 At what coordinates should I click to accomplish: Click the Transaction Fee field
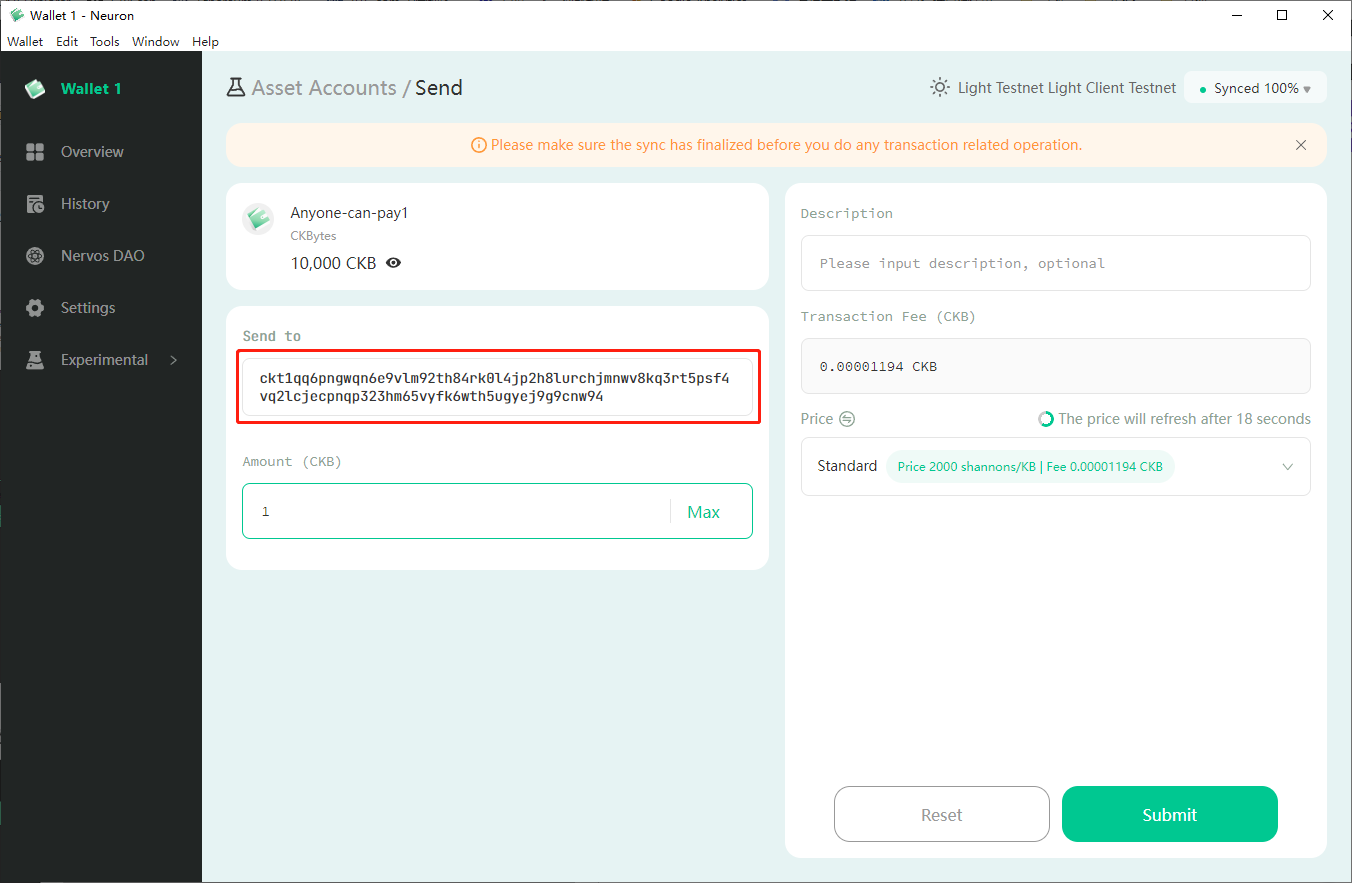(x=1056, y=366)
